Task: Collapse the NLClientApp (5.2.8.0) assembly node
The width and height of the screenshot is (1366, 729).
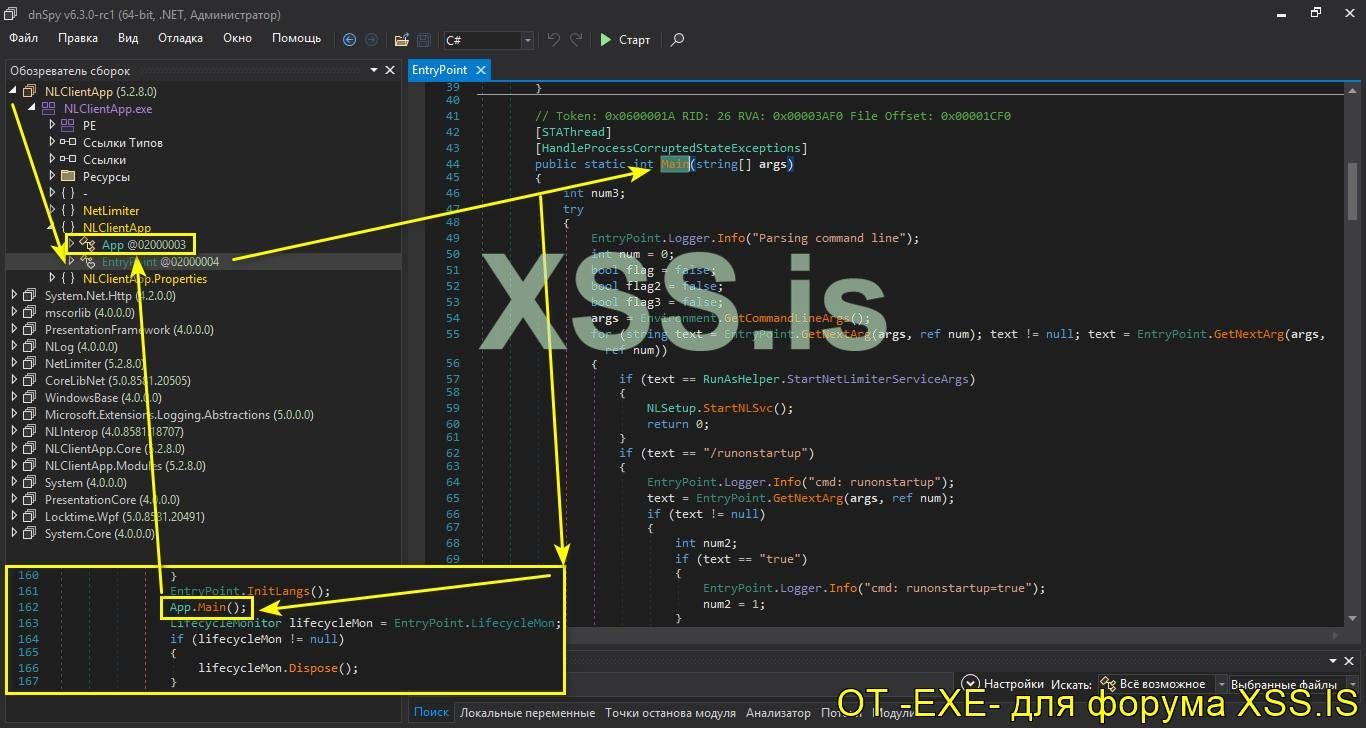Action: [x=13, y=91]
